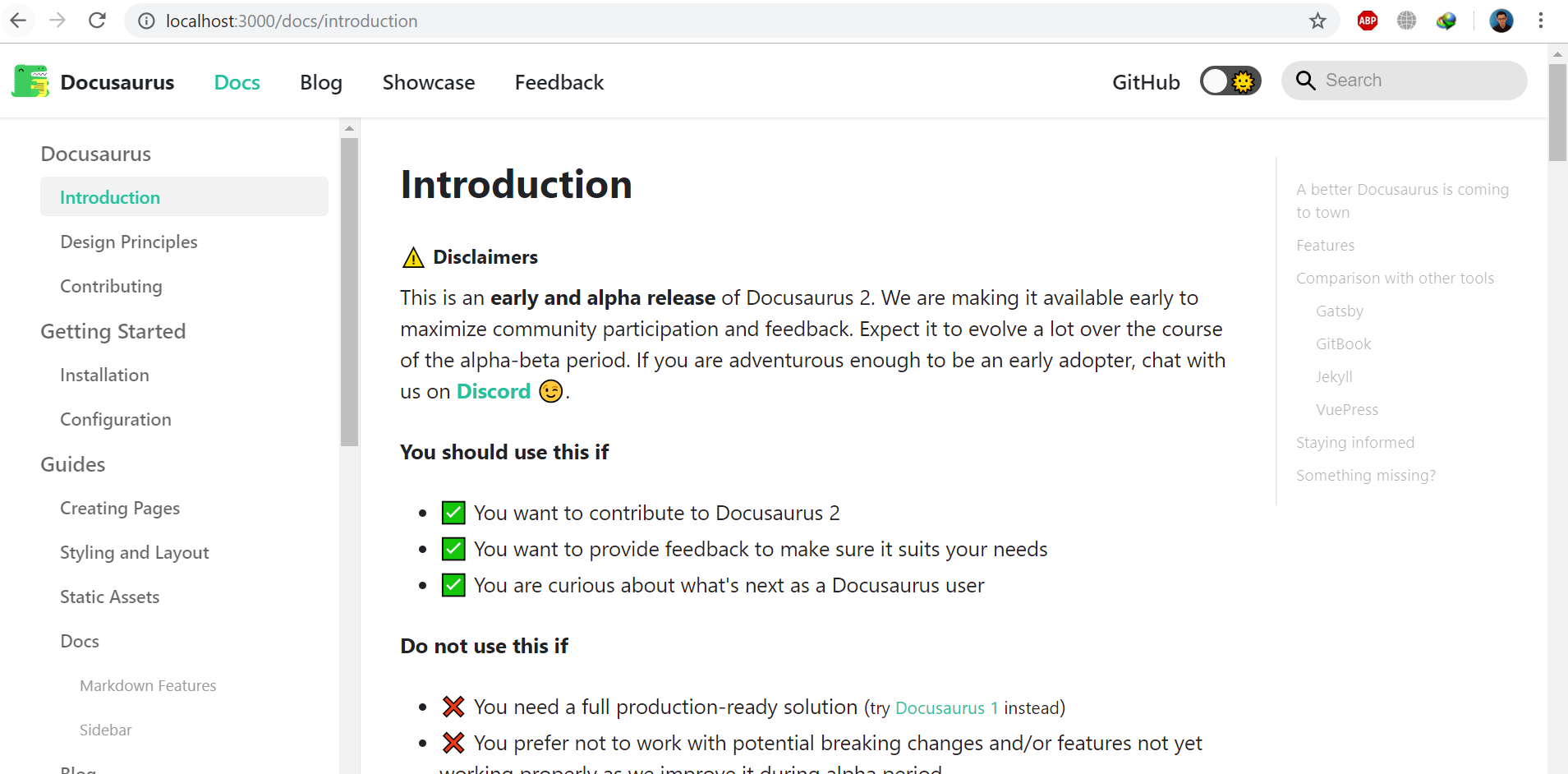Jump to Something missing? section
Image resolution: width=1568 pixels, height=774 pixels.
(1366, 475)
